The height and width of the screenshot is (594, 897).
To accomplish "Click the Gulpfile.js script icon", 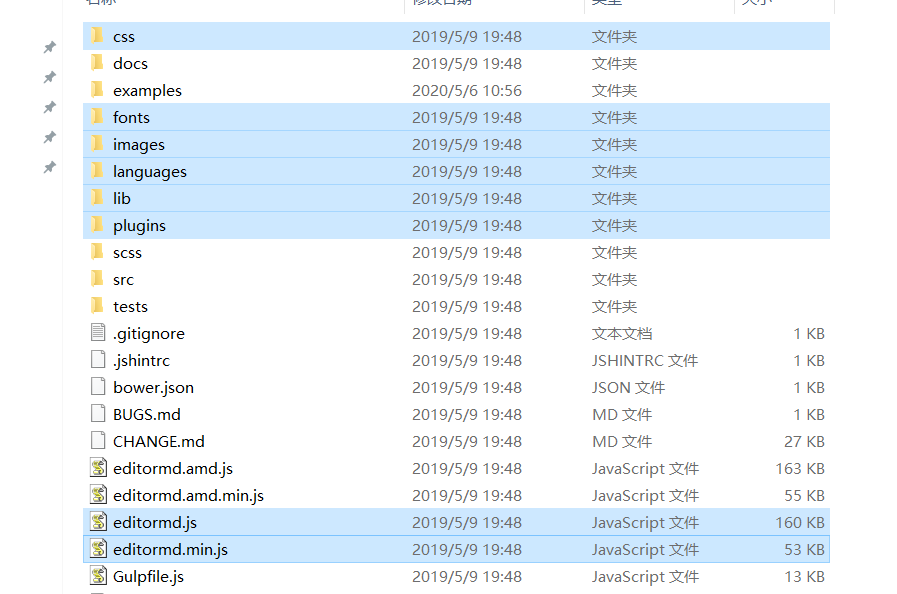I will 98,575.
